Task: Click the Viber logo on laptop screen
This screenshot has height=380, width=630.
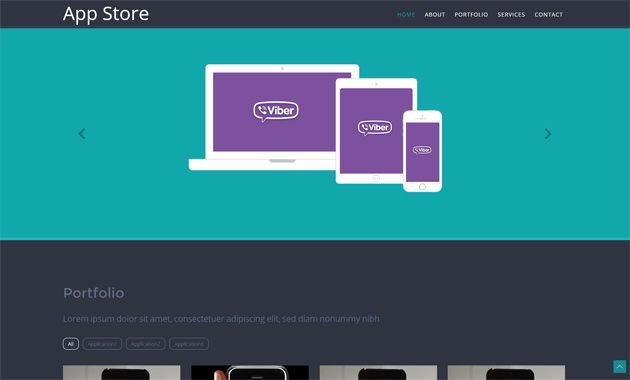Action: click(276, 111)
